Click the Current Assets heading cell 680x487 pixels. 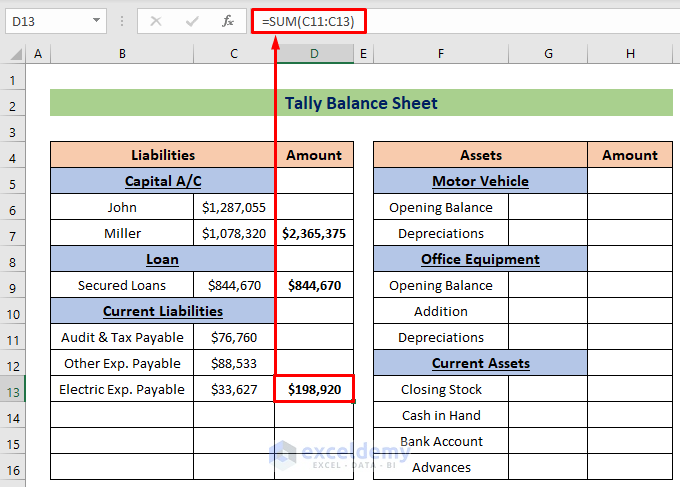480,363
